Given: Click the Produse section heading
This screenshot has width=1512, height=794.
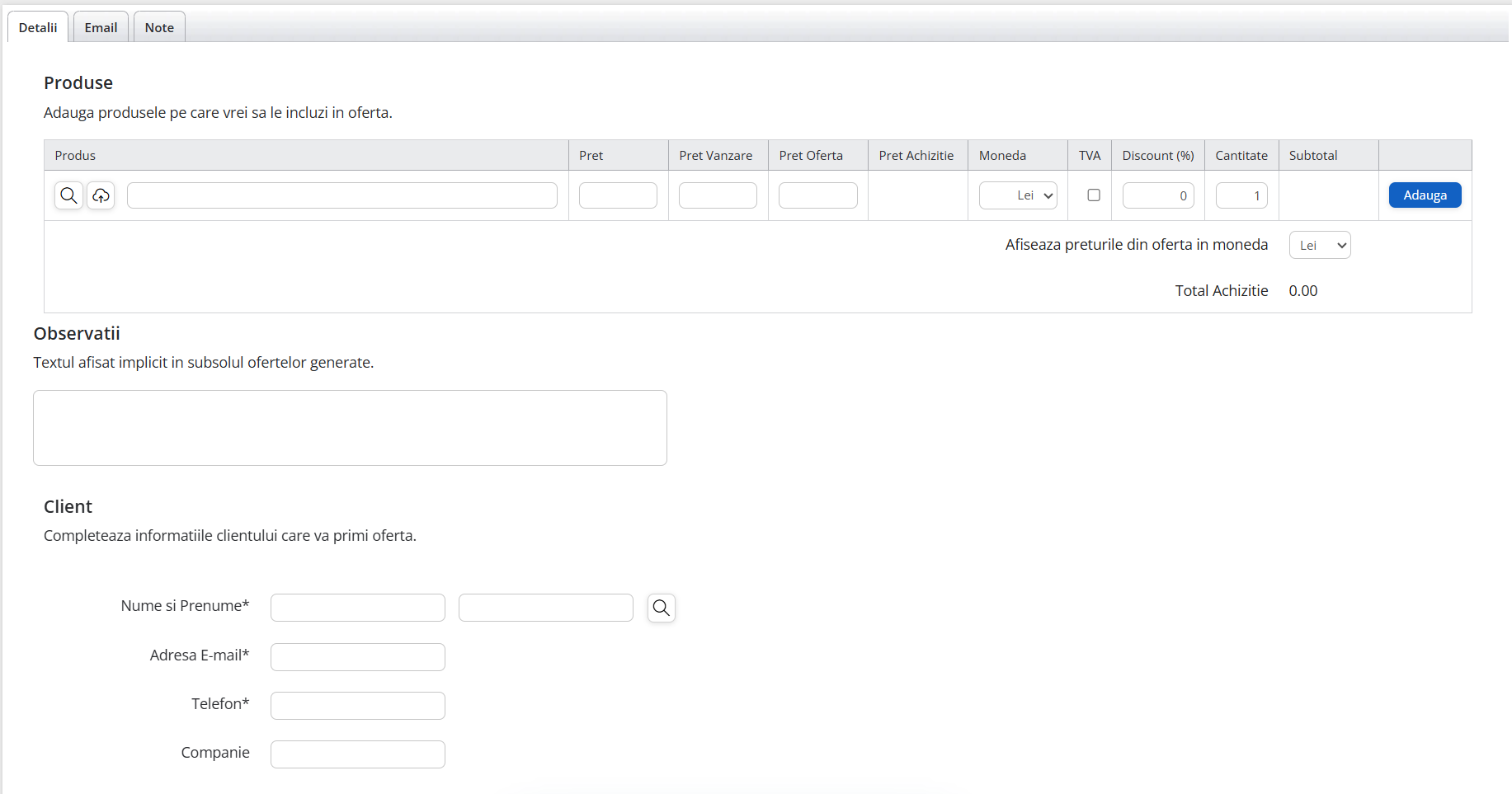Looking at the screenshot, I should pos(78,82).
